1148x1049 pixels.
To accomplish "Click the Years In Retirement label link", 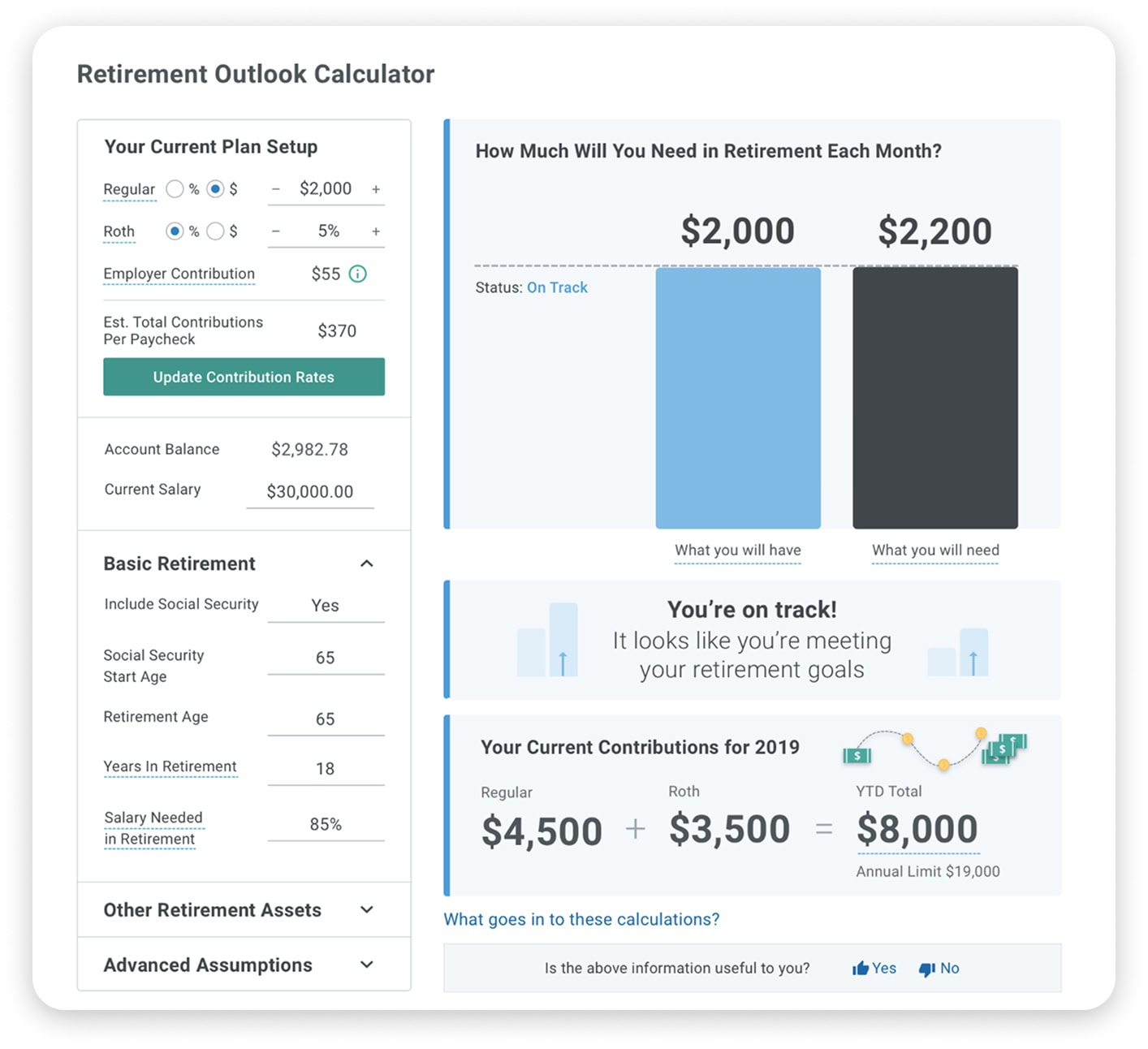I will (x=170, y=766).
